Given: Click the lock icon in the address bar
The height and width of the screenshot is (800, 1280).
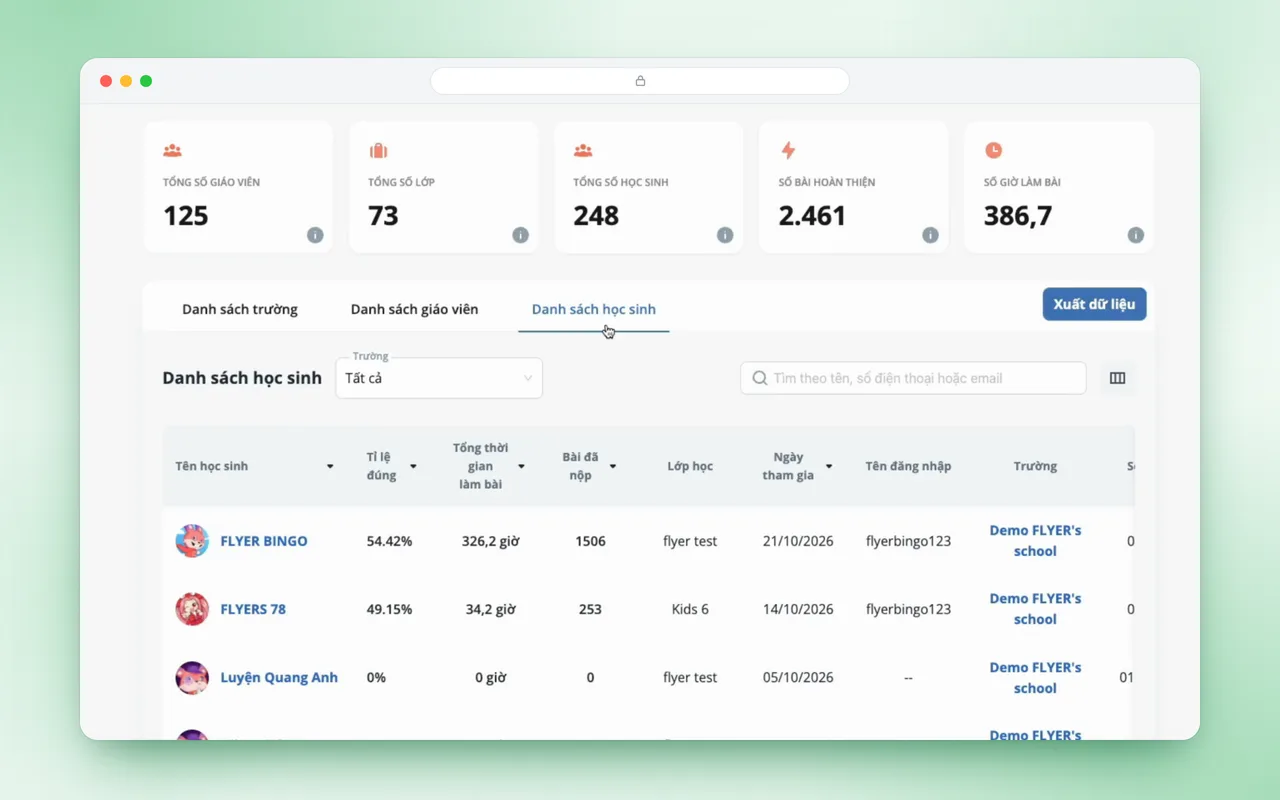Looking at the screenshot, I should point(640,81).
